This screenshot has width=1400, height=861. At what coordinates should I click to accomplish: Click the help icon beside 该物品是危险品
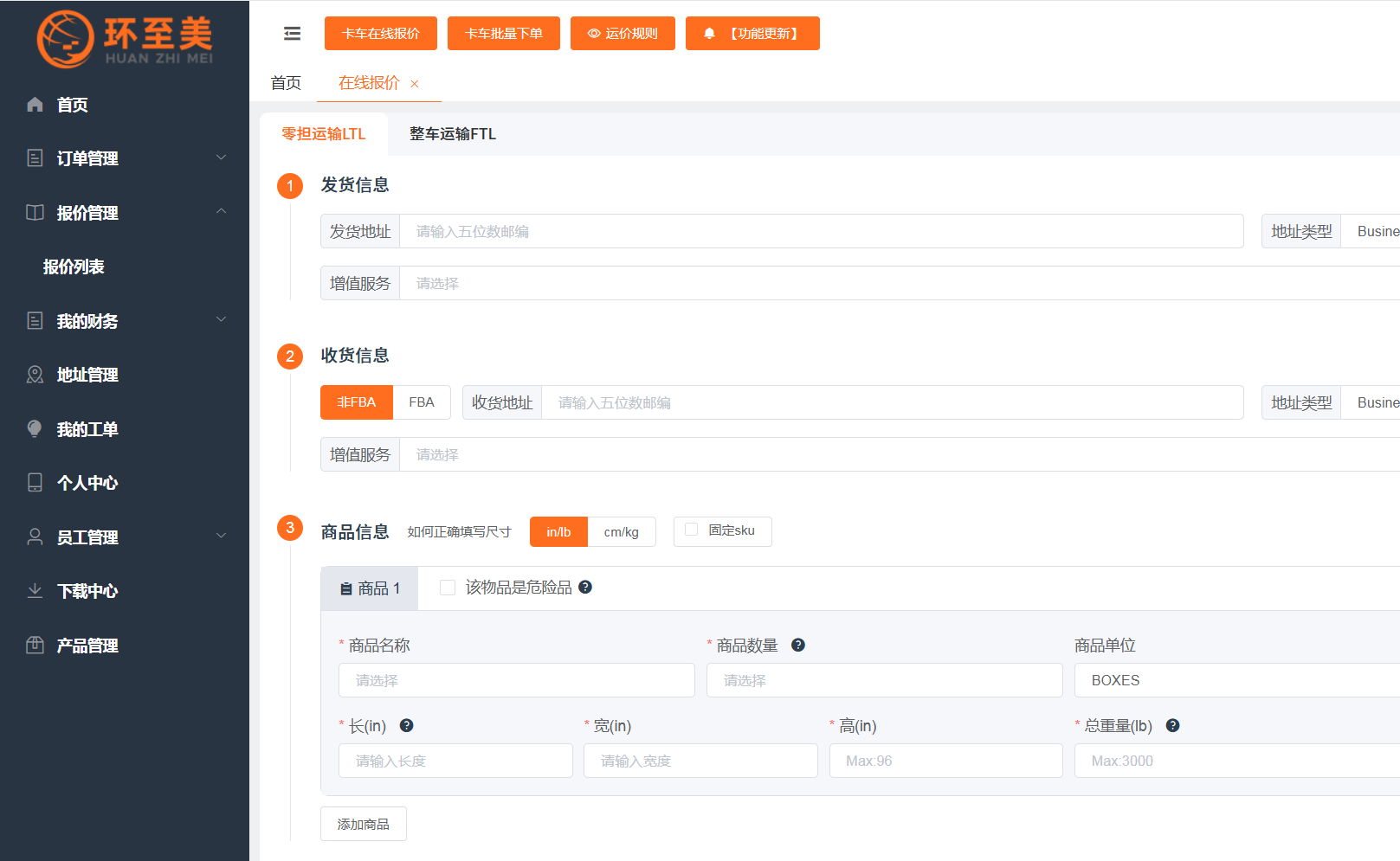pos(585,587)
